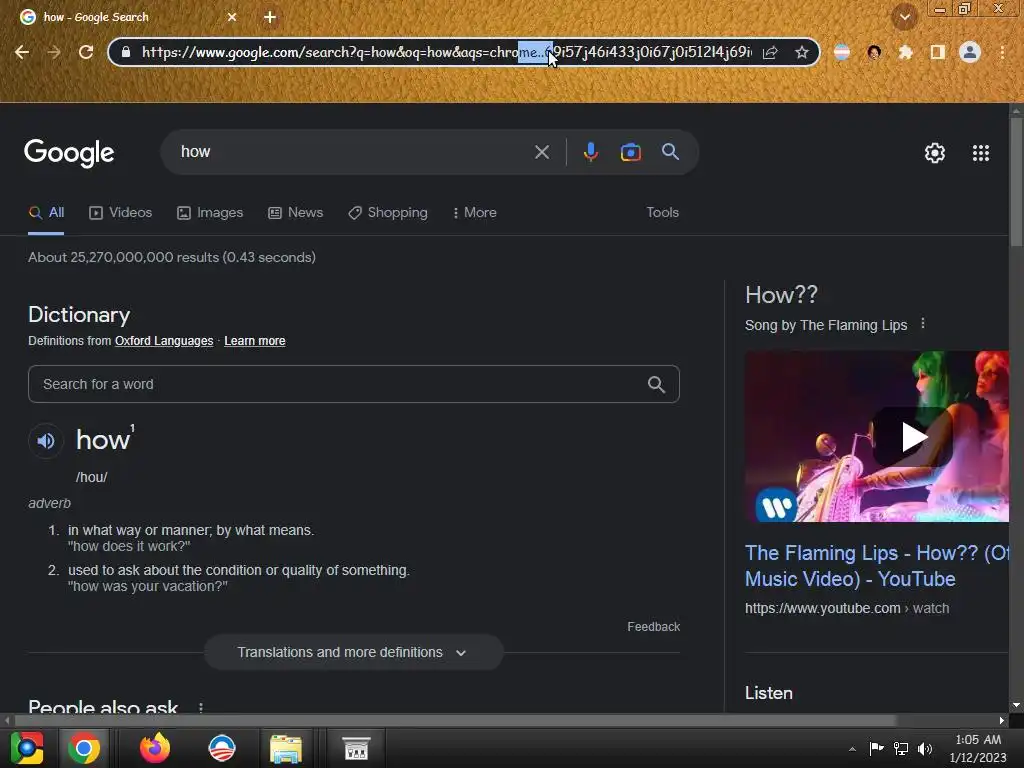The height and width of the screenshot is (768, 1024).
Task: Share this page using the address bar share icon
Action: coord(771,52)
